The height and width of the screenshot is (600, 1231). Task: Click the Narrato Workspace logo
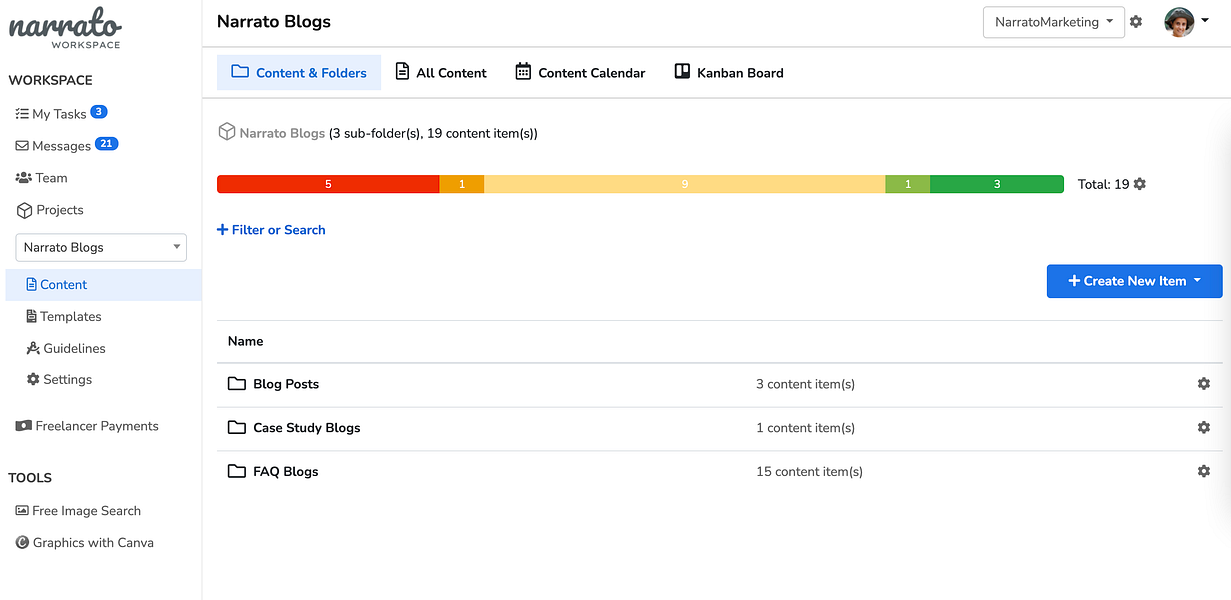pos(65,28)
